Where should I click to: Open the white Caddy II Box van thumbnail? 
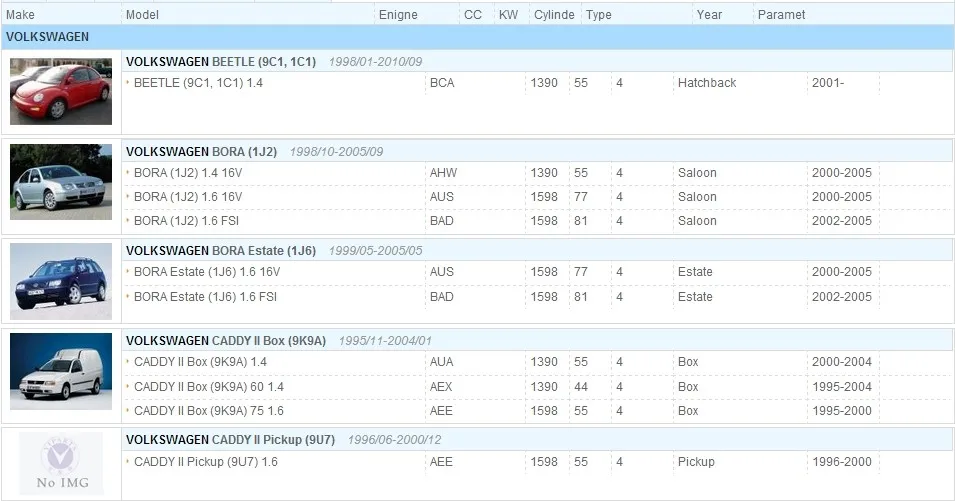(61, 371)
